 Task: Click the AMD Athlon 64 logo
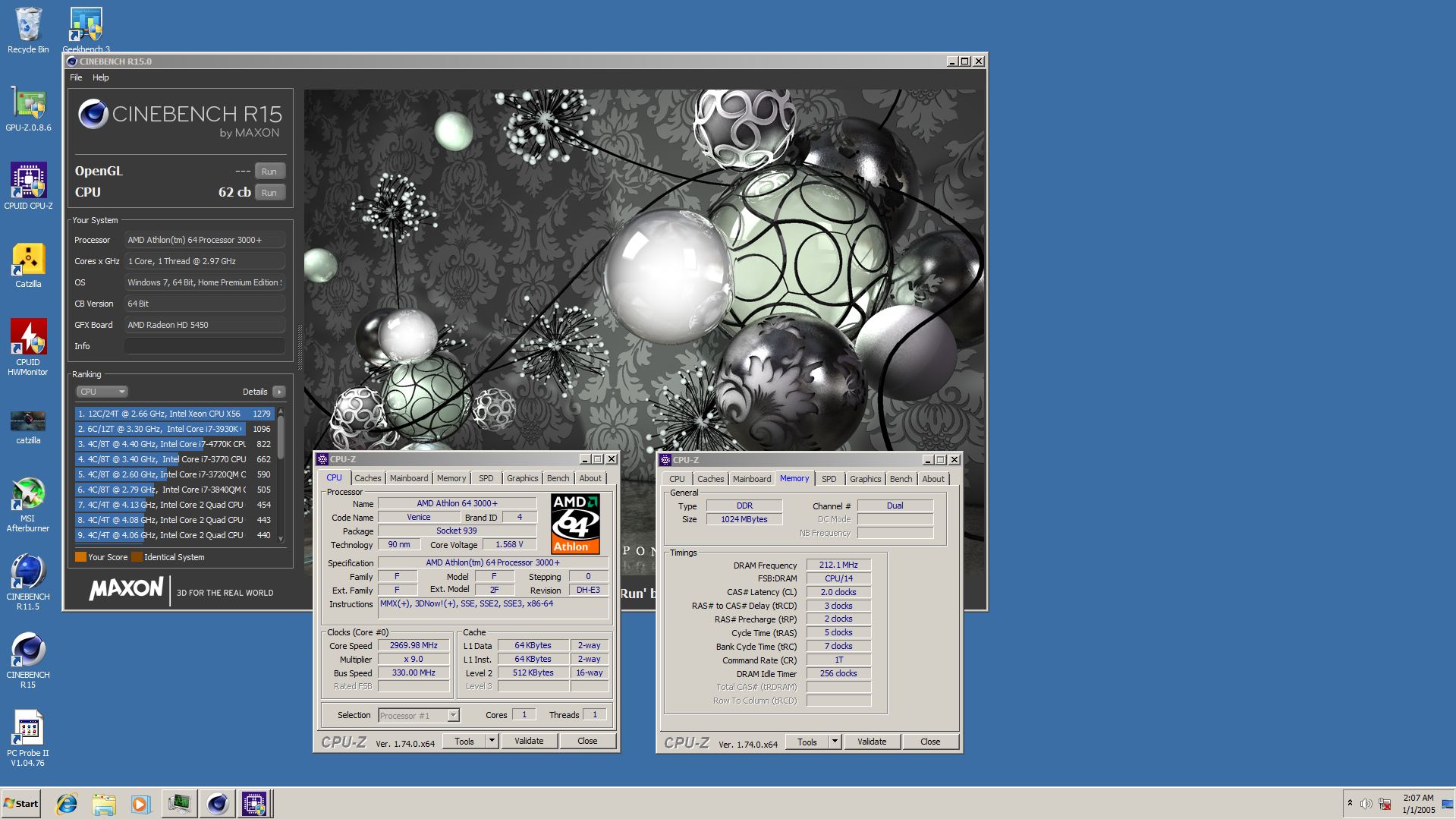575,524
